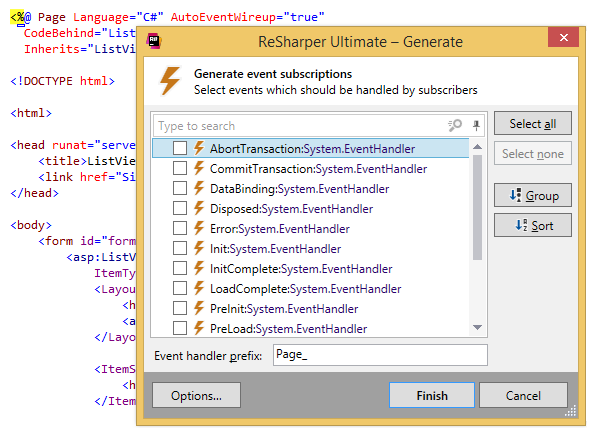Enable the Disposed event checkbox
This screenshot has width=600, height=430.
(x=180, y=208)
